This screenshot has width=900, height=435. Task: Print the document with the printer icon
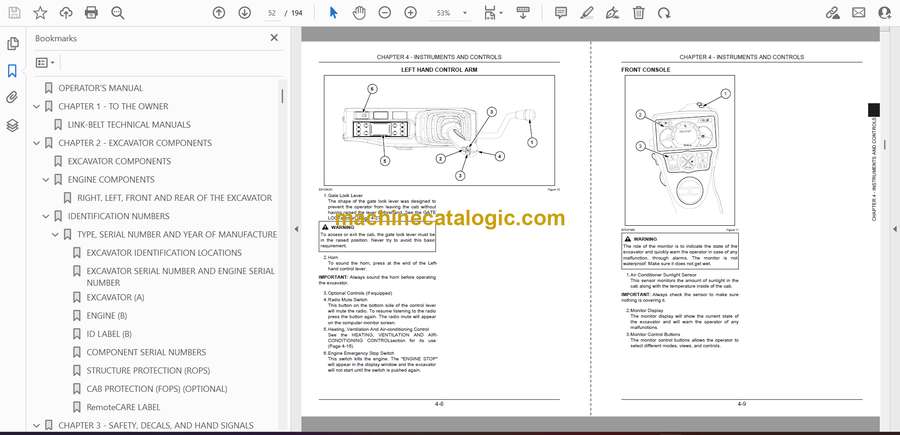tap(91, 13)
